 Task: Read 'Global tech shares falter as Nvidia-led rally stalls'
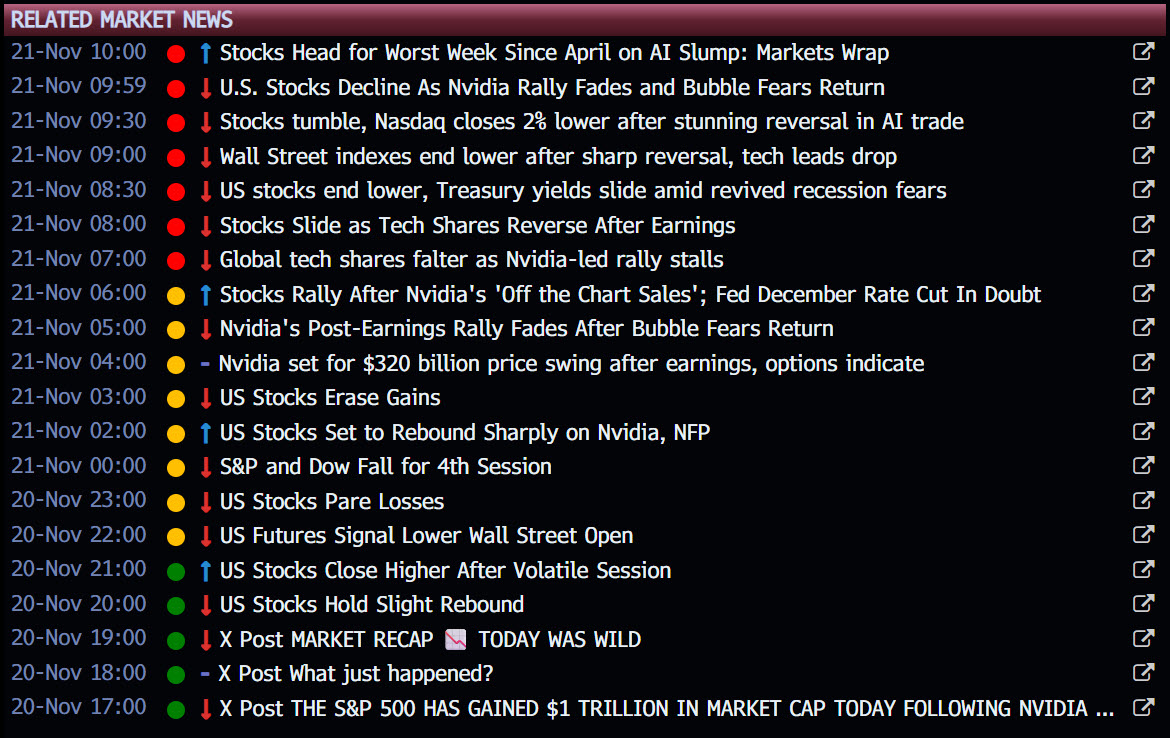tap(471, 260)
